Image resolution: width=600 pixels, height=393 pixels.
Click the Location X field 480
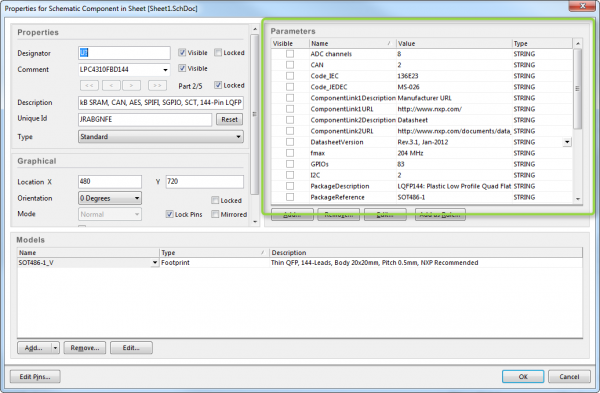pyautogui.click(x=110, y=181)
